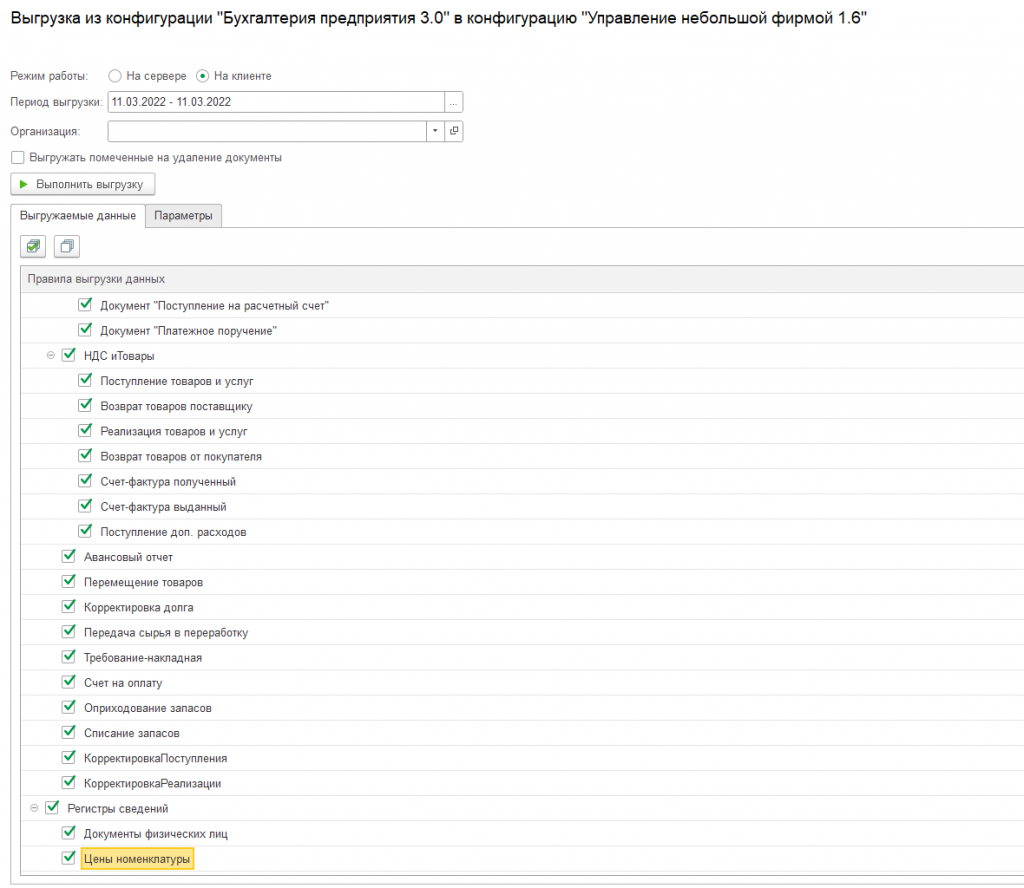
Task: Uncheck Возврат товаров поставщику checkbox
Action: (x=85, y=405)
